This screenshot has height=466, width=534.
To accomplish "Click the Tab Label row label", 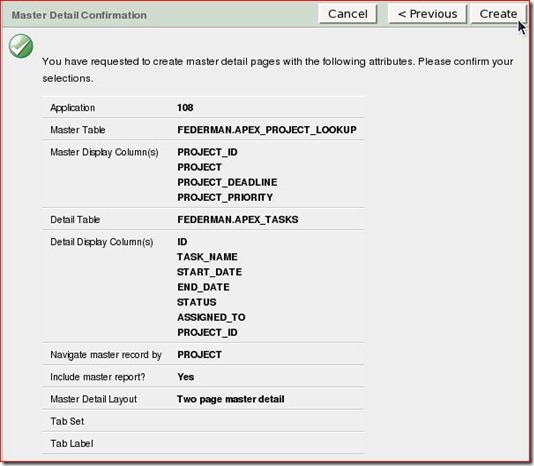I will (72, 444).
